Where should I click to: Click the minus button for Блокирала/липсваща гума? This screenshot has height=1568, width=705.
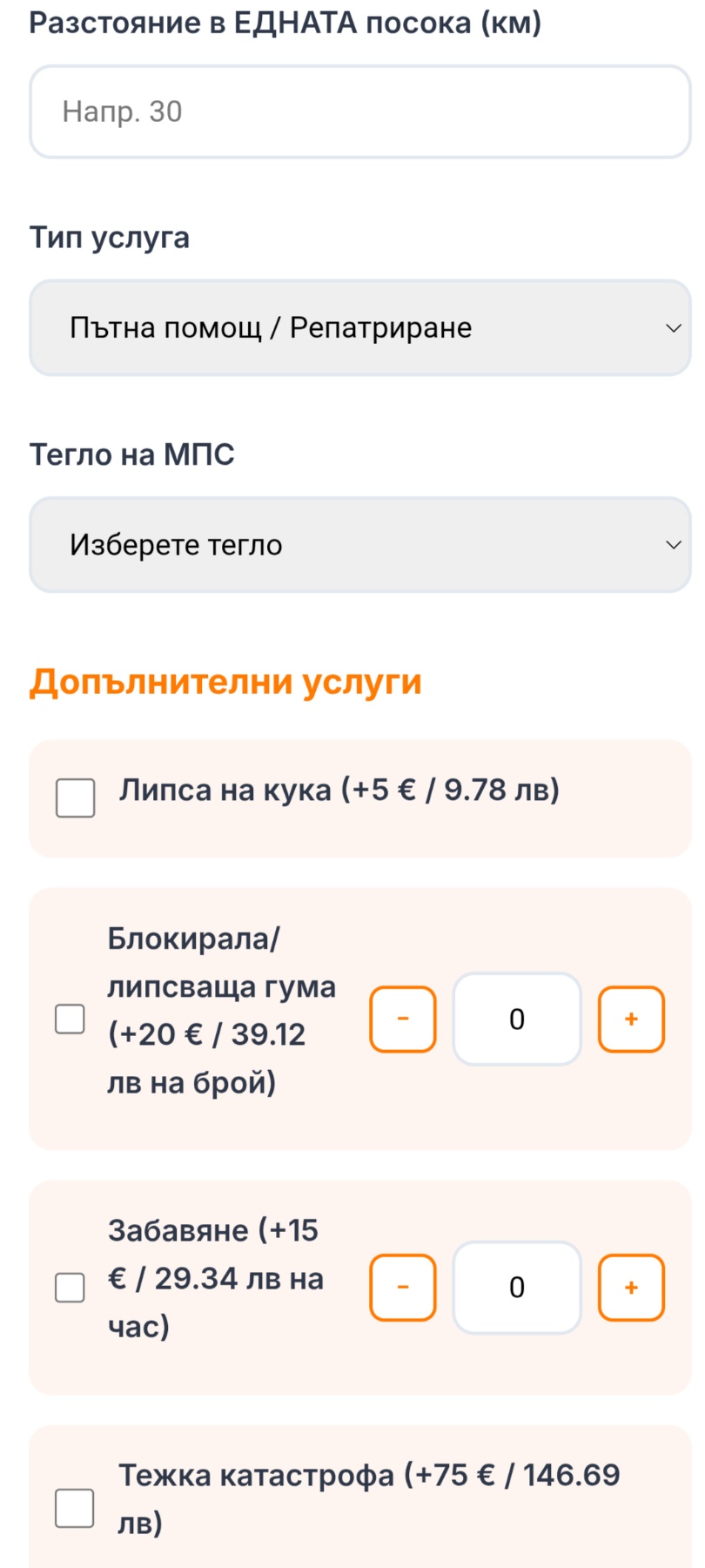pyautogui.click(x=402, y=1020)
